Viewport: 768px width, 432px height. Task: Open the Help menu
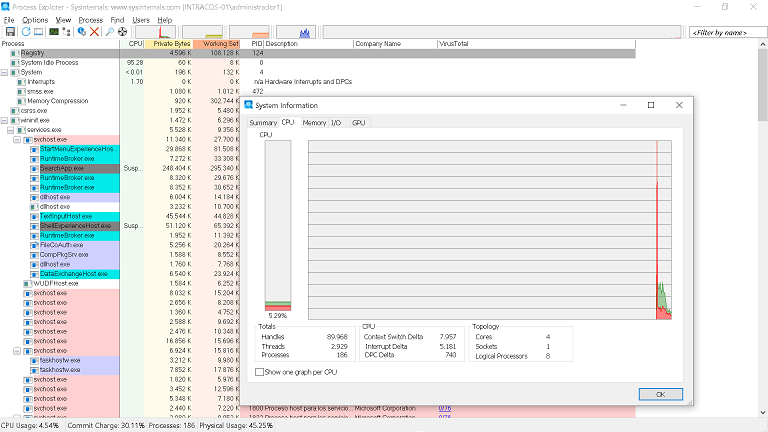click(165, 20)
